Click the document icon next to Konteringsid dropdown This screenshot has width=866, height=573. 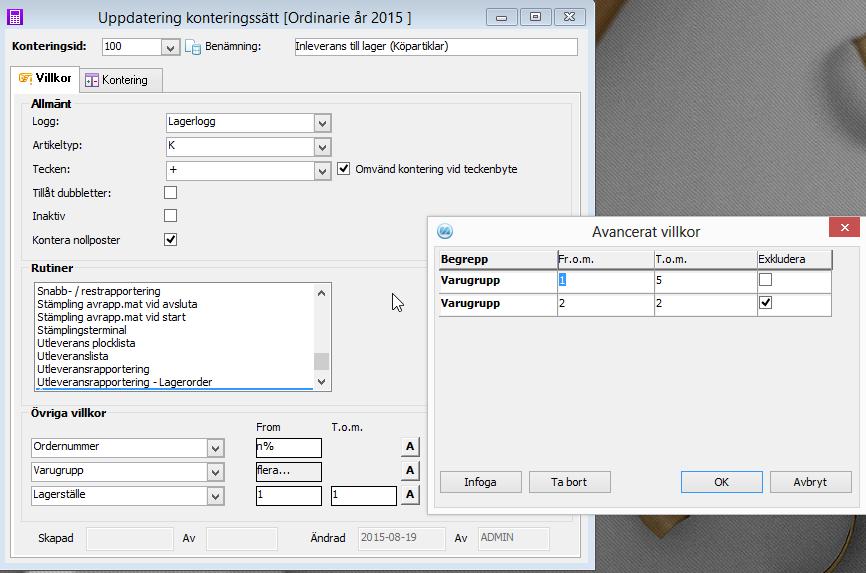(x=192, y=47)
